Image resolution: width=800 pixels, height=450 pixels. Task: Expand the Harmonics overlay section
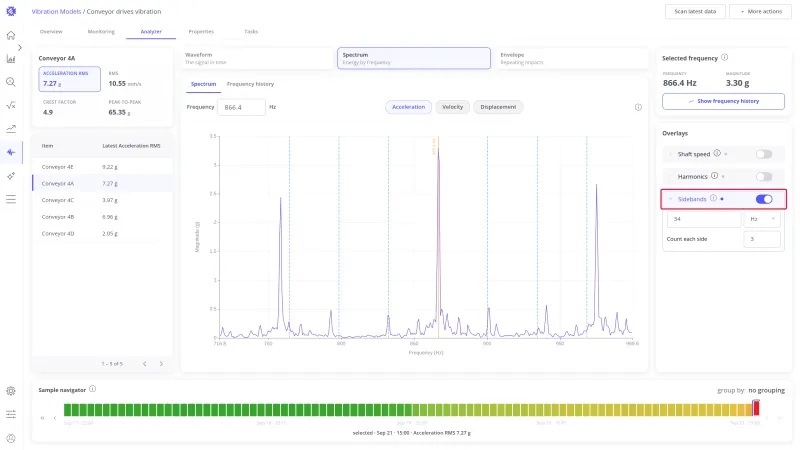(670, 177)
